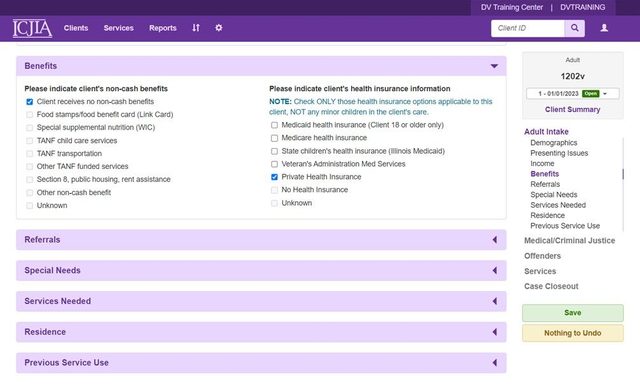
Task: Check Medicare health insurance
Action: click(x=274, y=138)
